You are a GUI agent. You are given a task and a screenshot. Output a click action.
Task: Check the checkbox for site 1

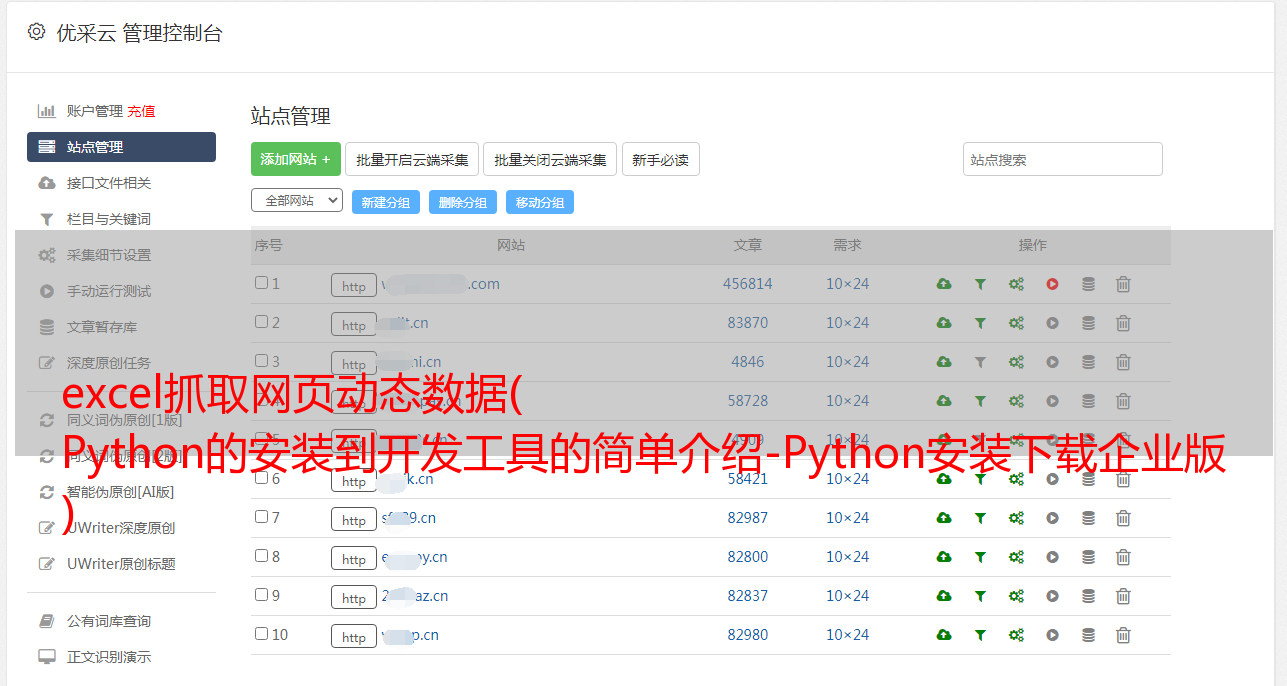click(261, 283)
